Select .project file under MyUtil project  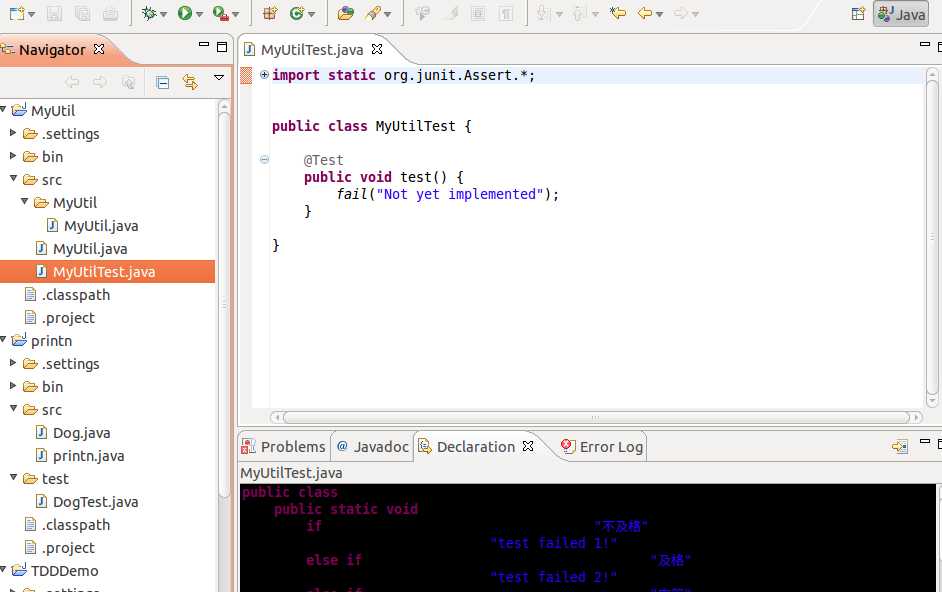click(x=68, y=317)
